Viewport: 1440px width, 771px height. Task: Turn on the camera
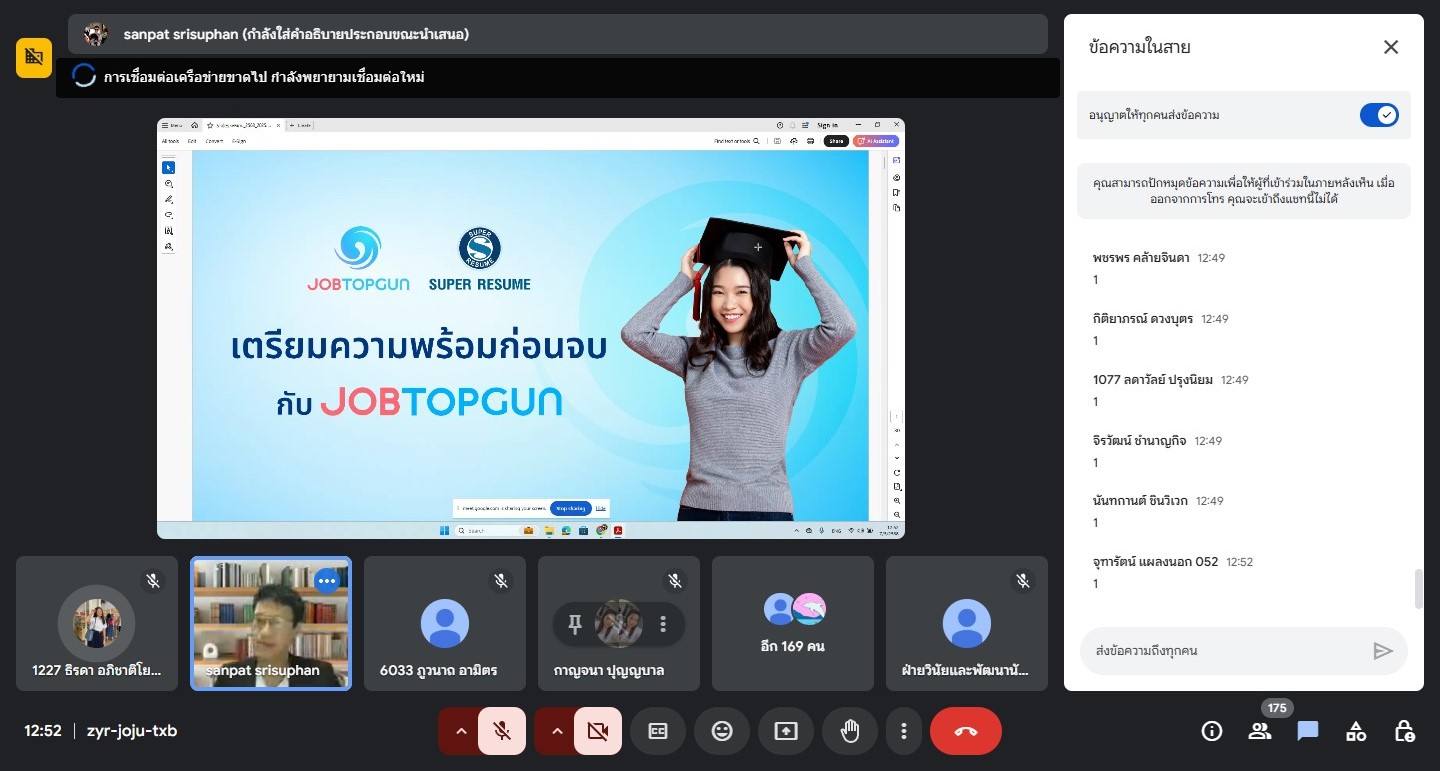point(598,731)
